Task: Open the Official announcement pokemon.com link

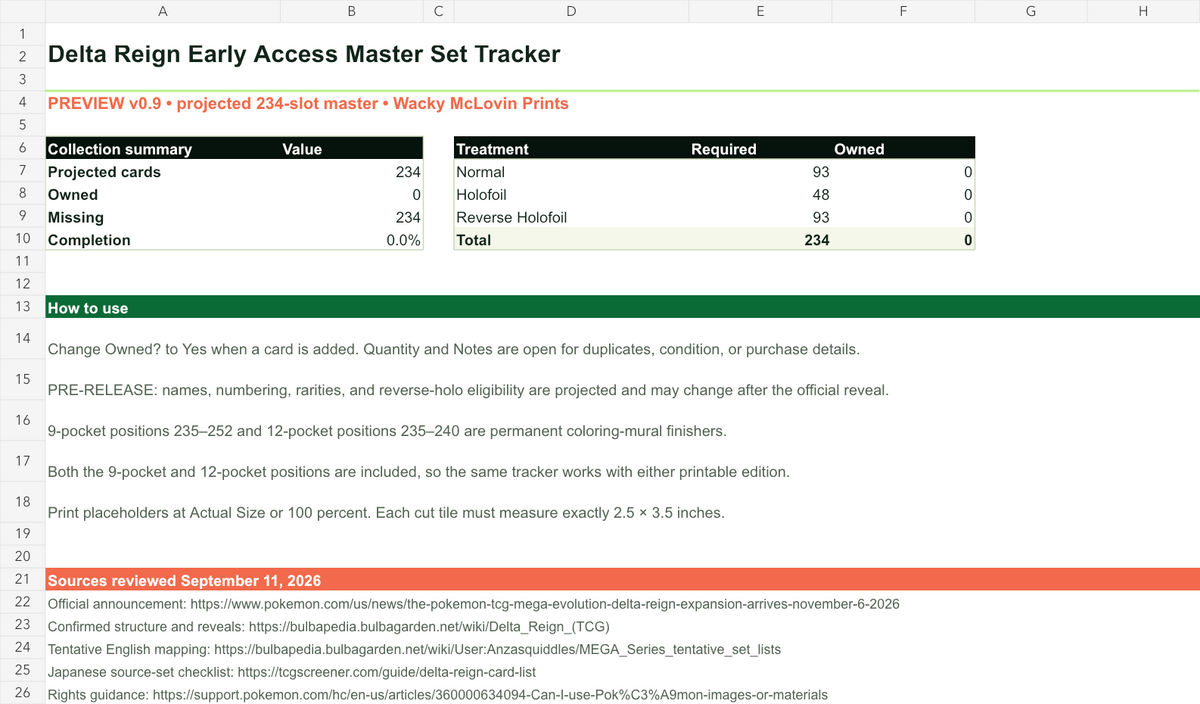Action: tap(473, 604)
